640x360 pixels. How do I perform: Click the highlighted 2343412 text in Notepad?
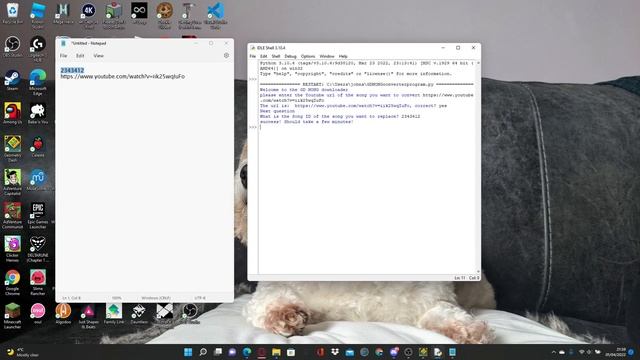pyautogui.click(x=72, y=70)
